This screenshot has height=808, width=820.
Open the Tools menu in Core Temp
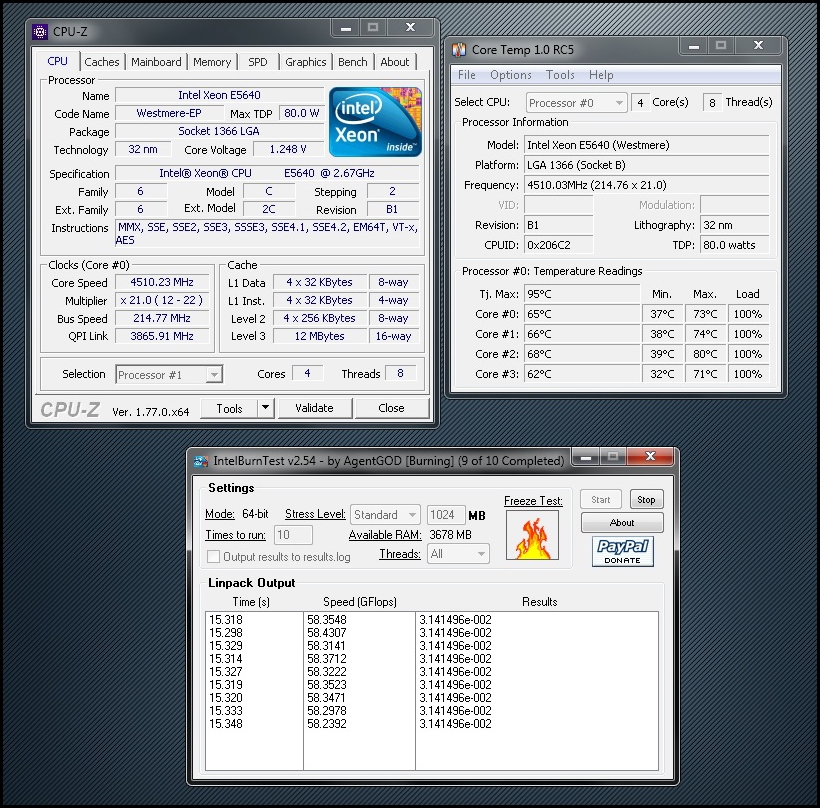(x=560, y=75)
